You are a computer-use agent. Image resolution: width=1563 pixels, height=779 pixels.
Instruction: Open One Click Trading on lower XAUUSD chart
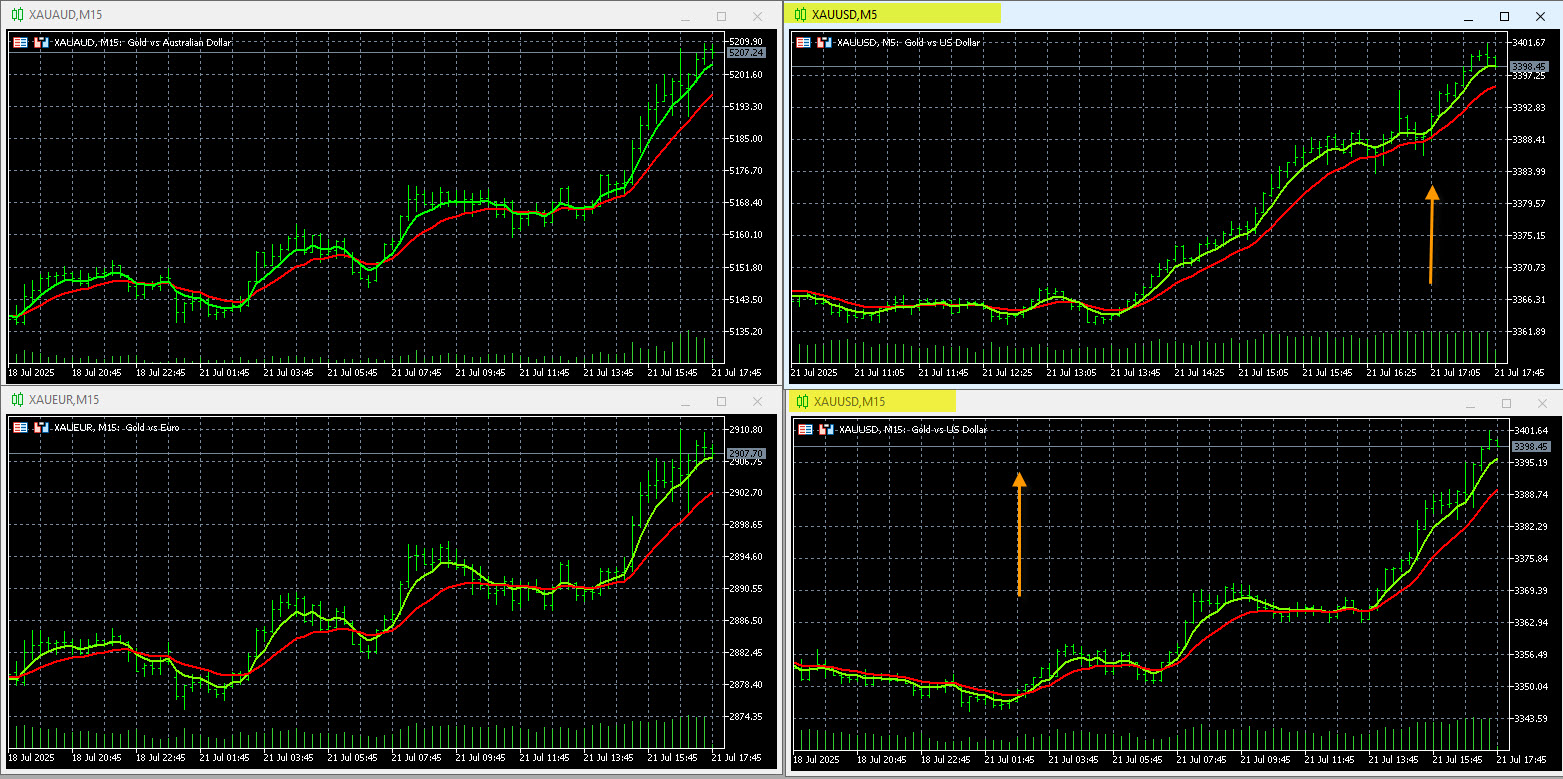(x=805, y=428)
